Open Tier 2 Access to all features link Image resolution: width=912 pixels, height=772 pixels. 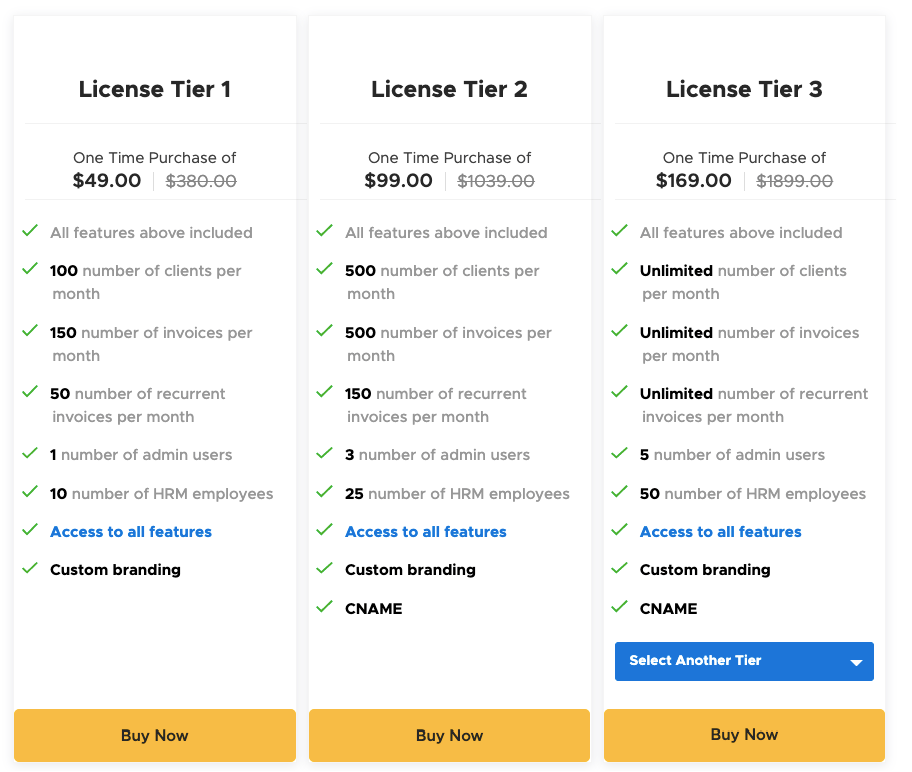coord(426,532)
